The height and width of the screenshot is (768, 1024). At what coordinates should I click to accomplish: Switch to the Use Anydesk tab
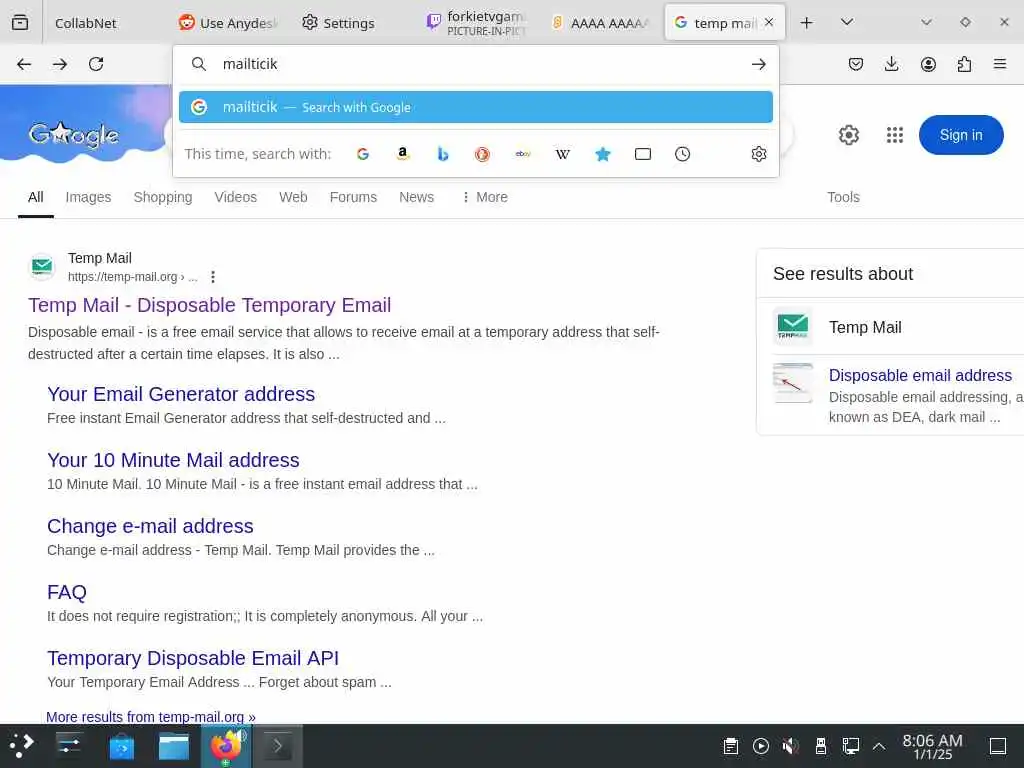tap(229, 23)
